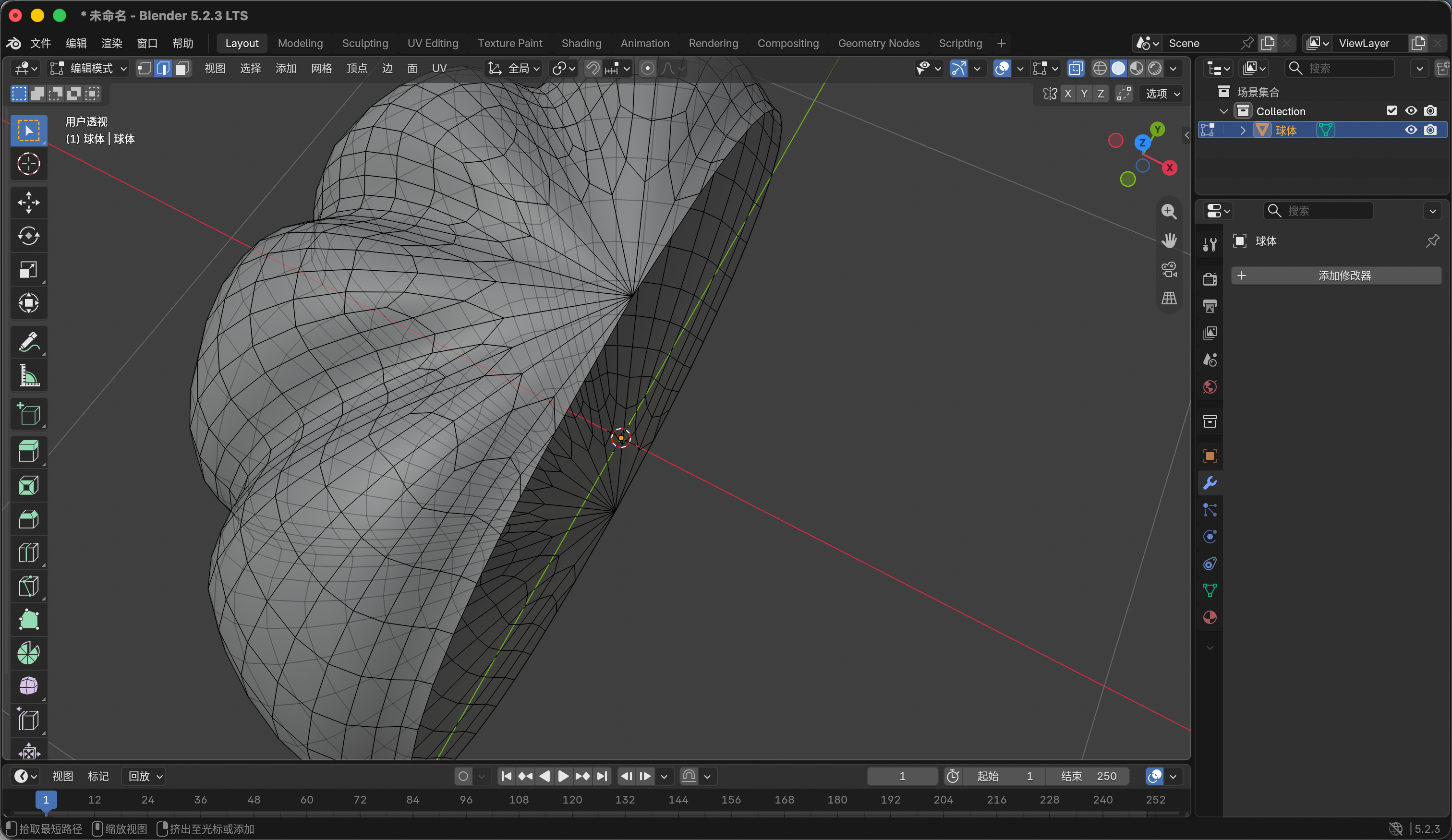
Task: Enable X axis mirror toggle
Action: (x=1068, y=93)
